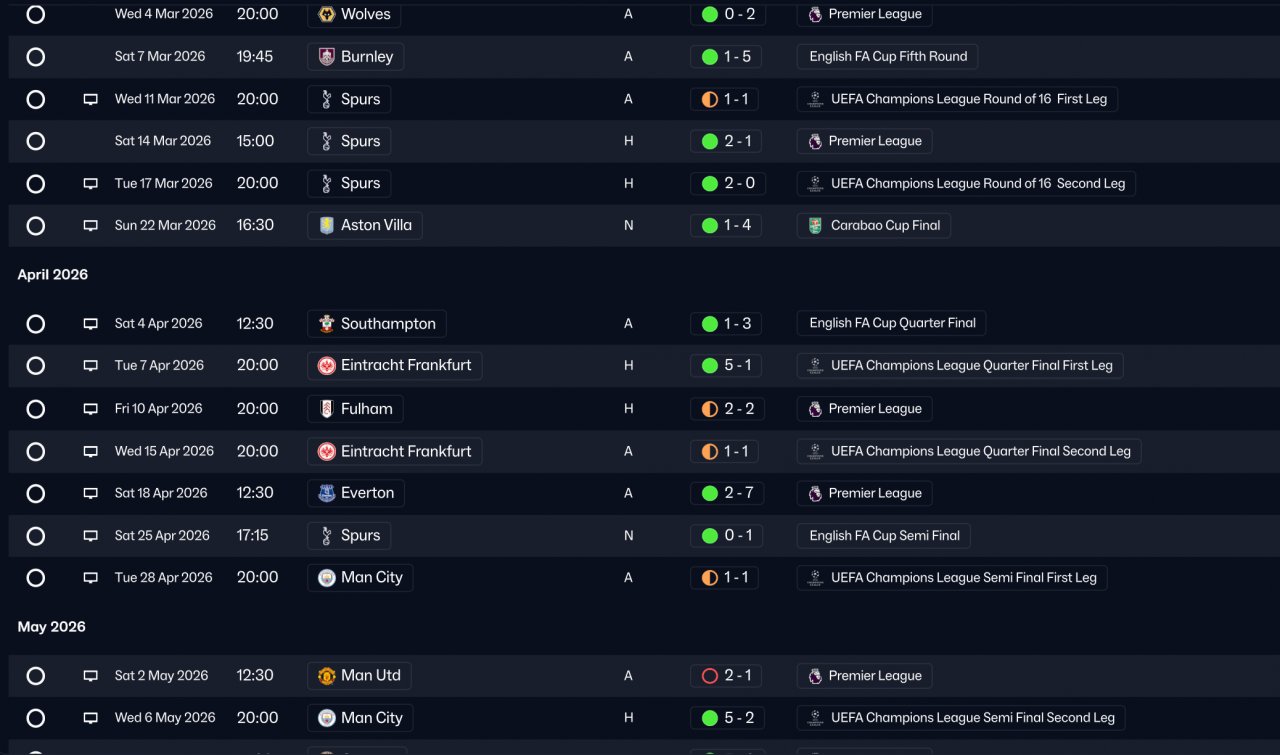Open Champions League Quarter Final Second Leg link
Viewport: 1280px width, 755px height.
969,451
